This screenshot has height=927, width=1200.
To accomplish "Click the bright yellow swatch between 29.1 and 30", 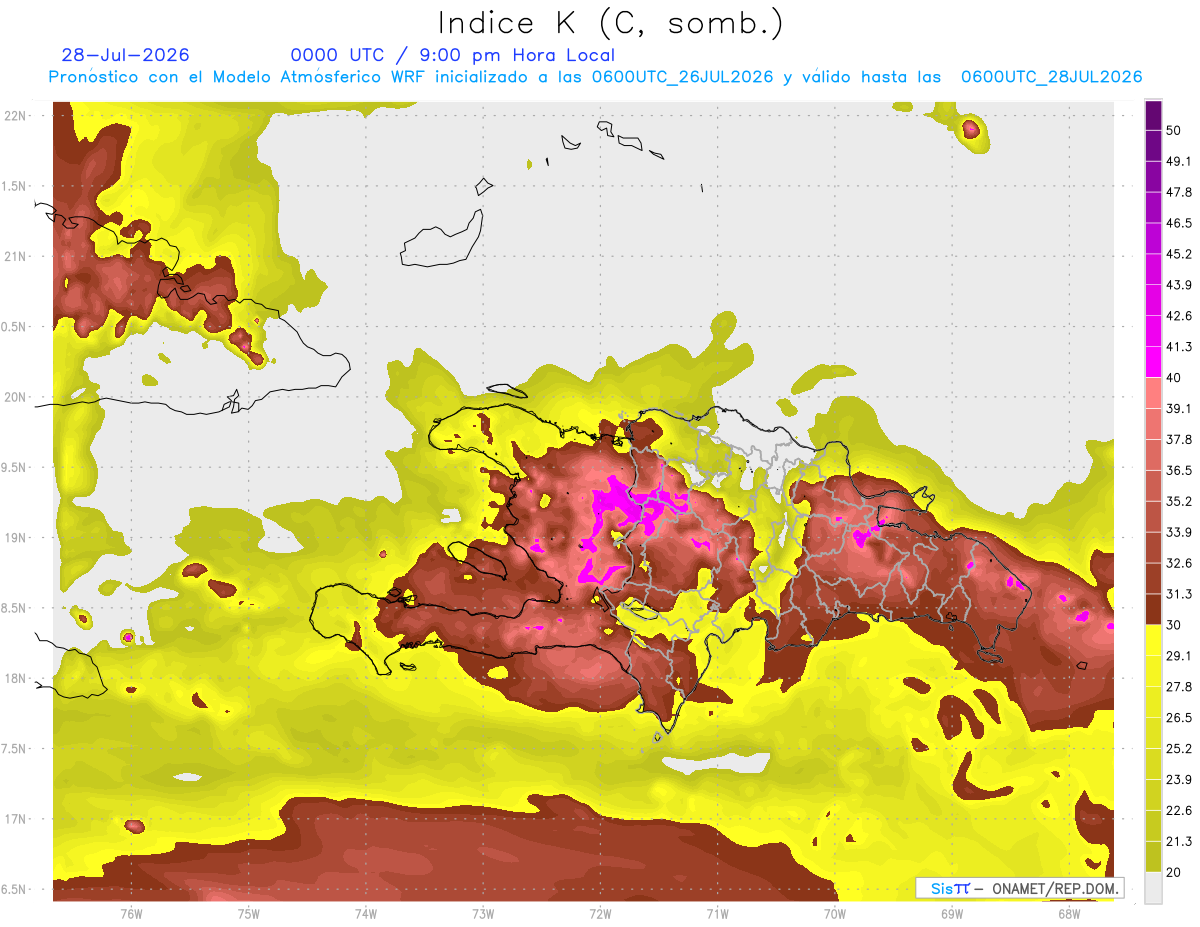I will (1153, 640).
